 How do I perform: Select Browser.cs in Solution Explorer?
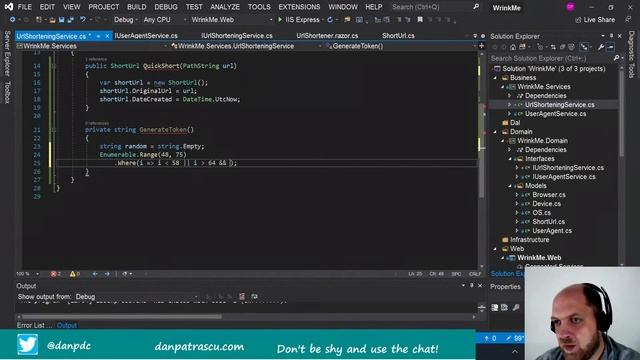549,195
